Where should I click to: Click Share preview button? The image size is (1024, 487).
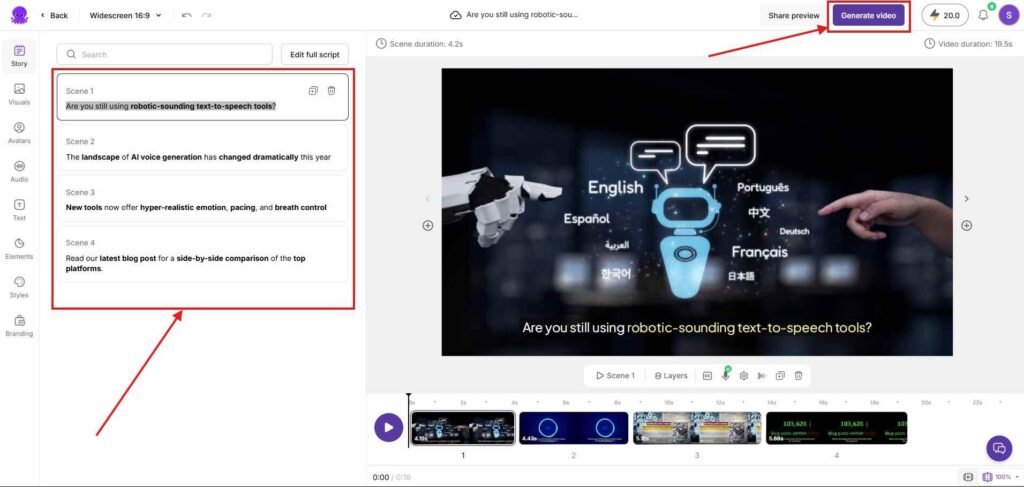(793, 15)
